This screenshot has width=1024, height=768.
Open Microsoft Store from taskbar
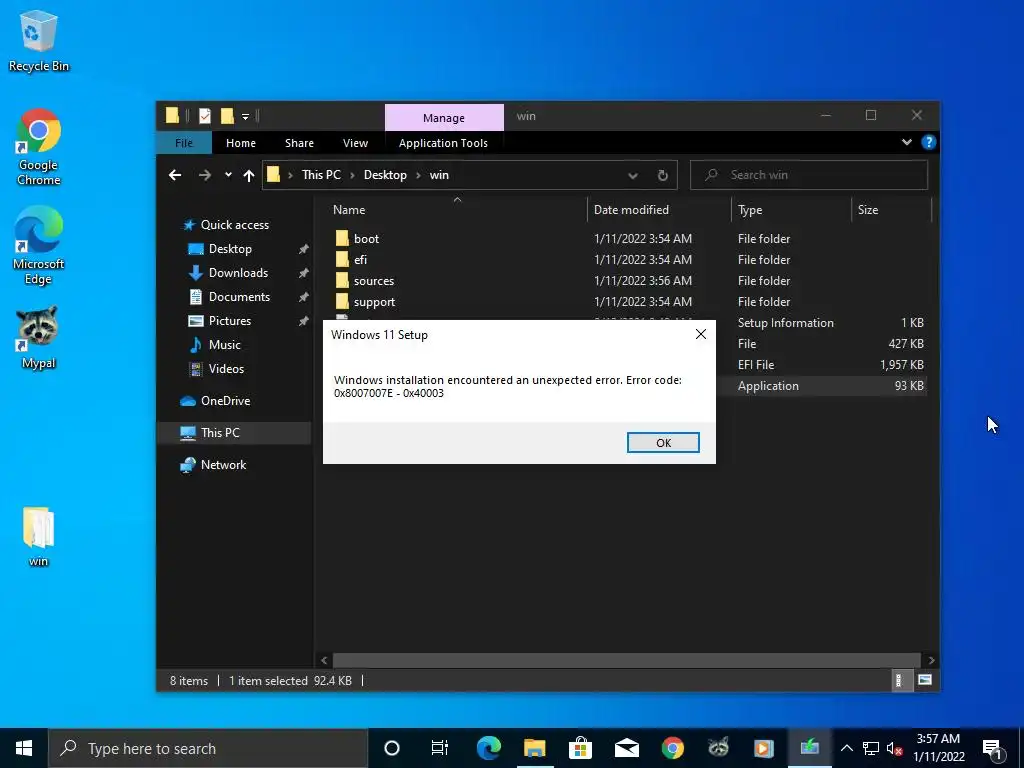point(580,748)
